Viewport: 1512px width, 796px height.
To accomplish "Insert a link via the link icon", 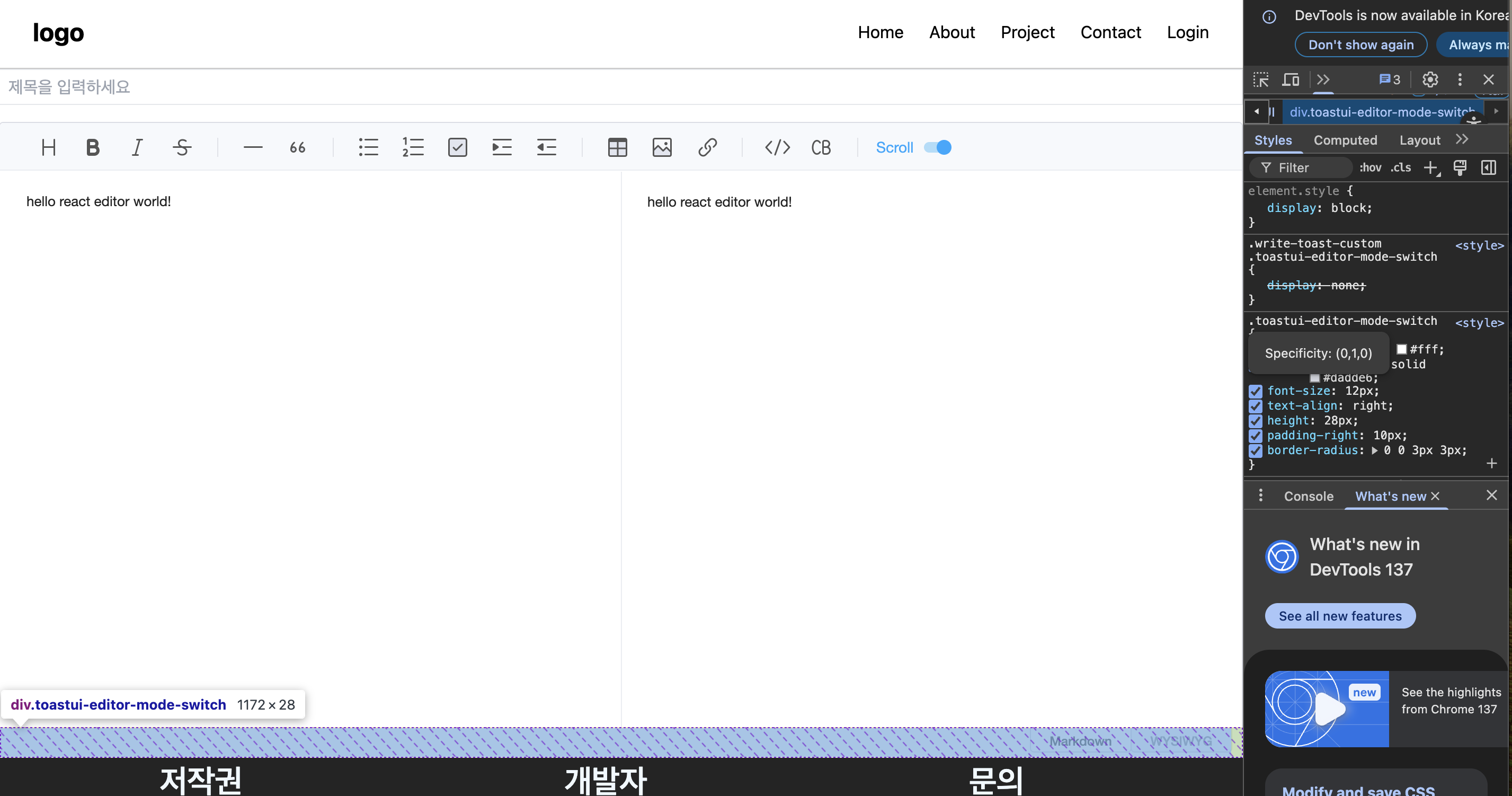I will pyautogui.click(x=707, y=147).
